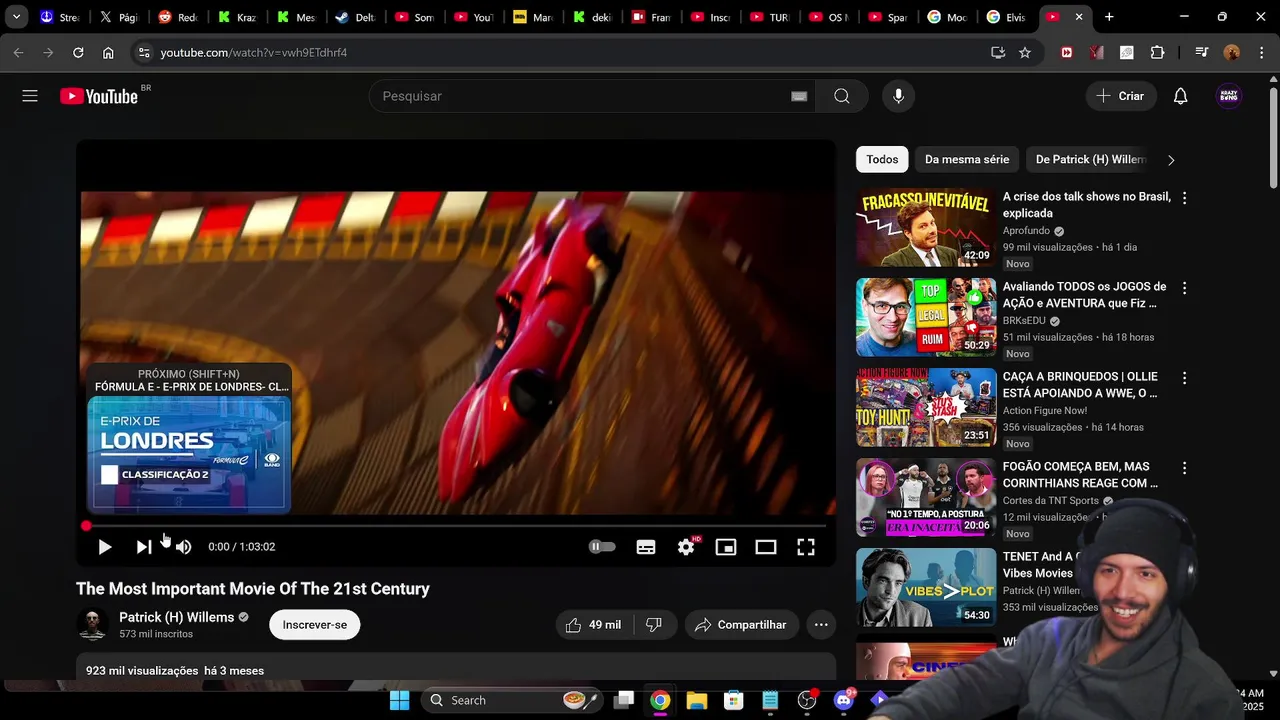1280x720 pixels.
Task: Open Patrick (H) Willems channel name
Action: pyautogui.click(x=176, y=617)
